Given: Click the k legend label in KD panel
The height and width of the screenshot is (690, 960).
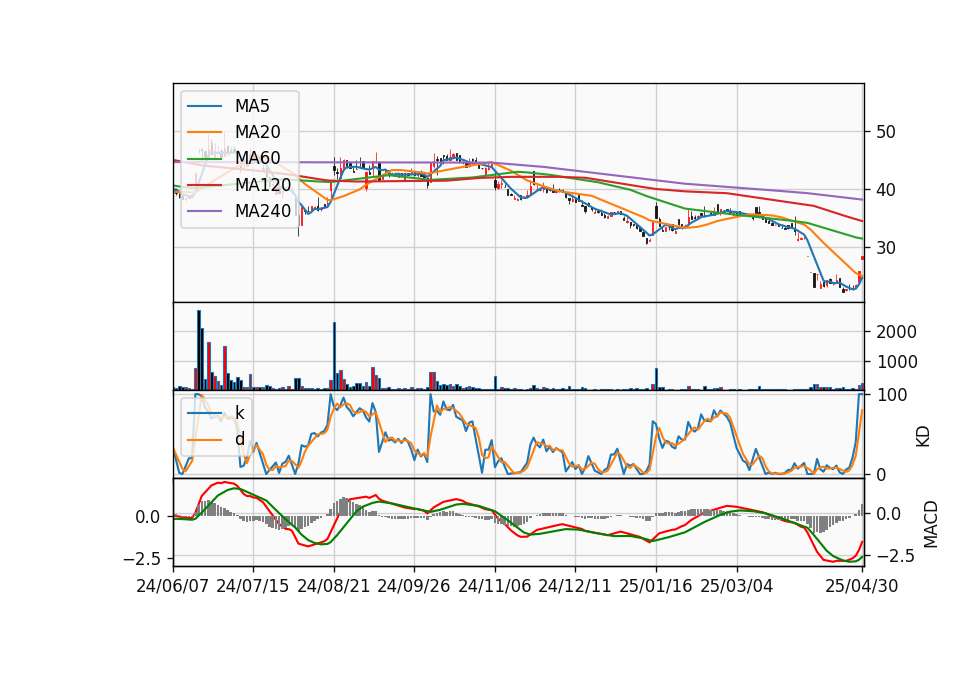Looking at the screenshot, I should point(239,413).
